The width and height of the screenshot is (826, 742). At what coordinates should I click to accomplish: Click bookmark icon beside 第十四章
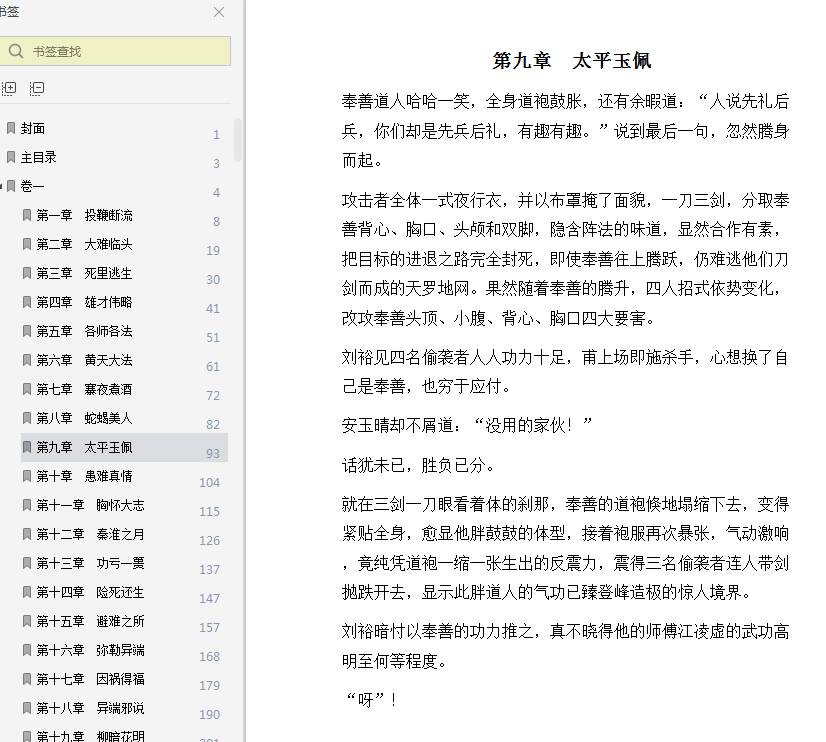(27, 592)
